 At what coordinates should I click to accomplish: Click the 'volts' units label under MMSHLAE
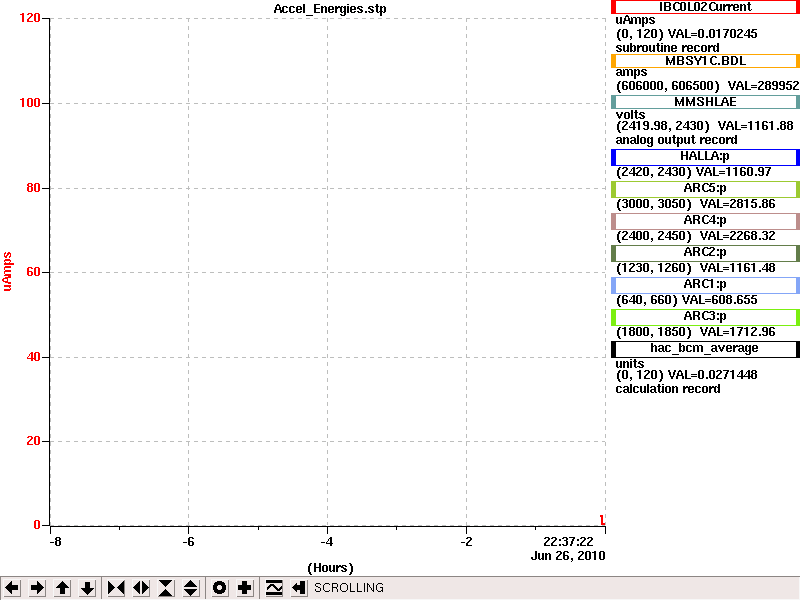[x=631, y=115]
